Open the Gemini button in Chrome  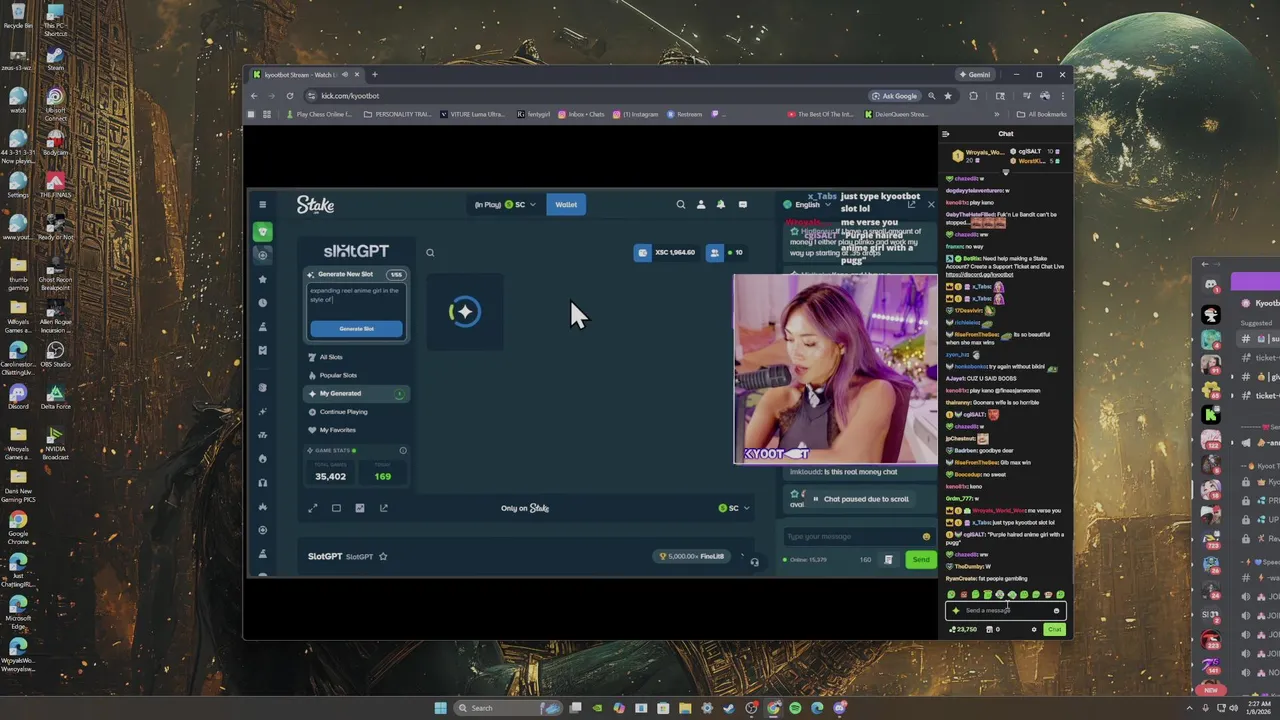(975, 75)
